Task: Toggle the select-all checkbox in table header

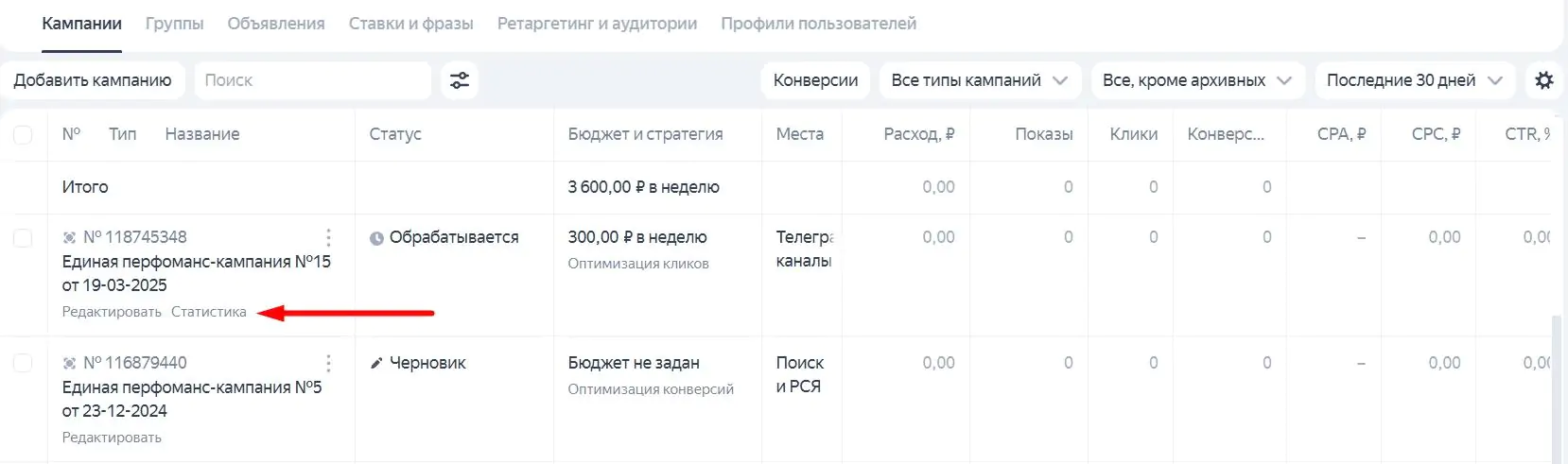Action: click(23, 134)
